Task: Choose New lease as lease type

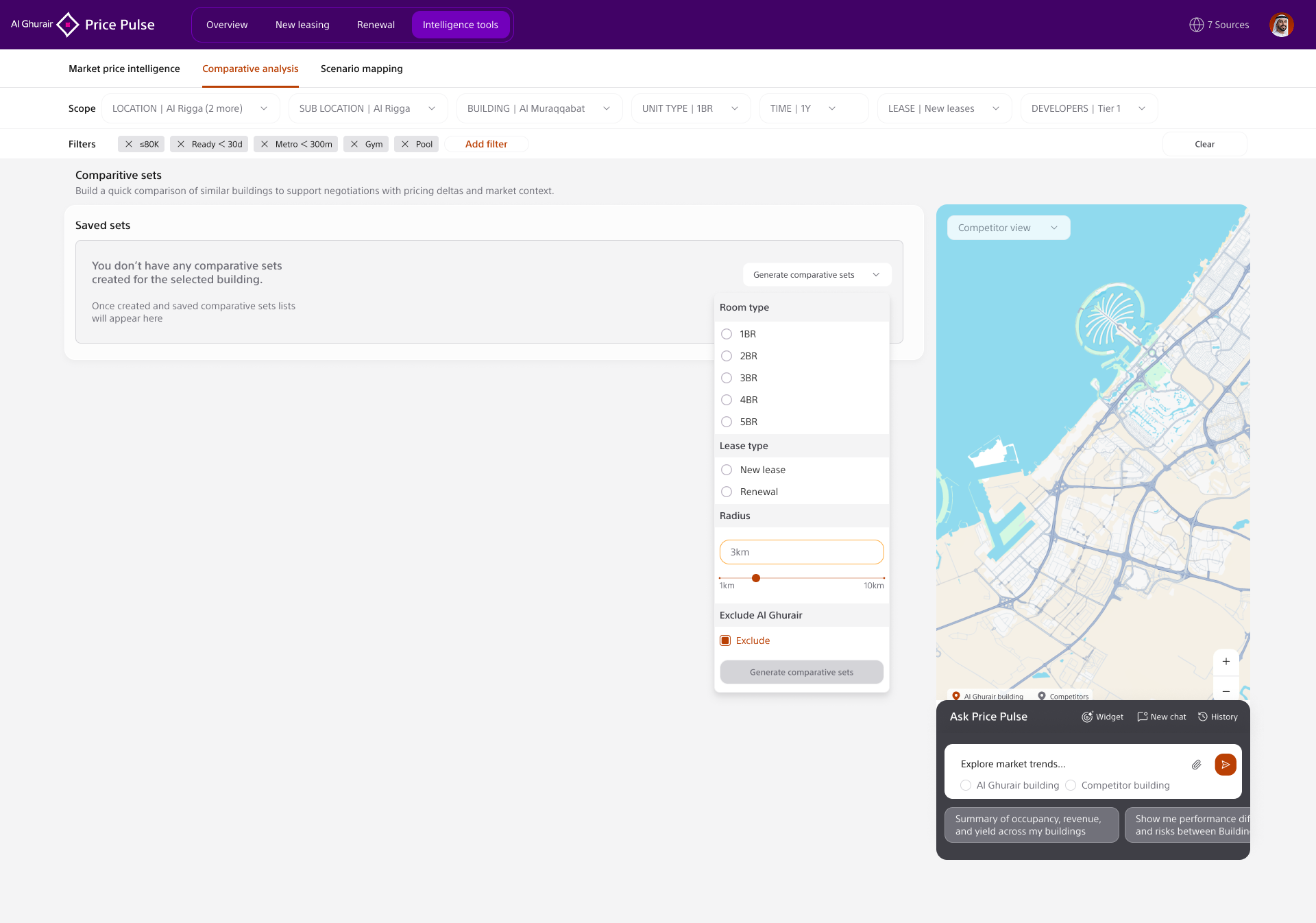Action: (727, 470)
